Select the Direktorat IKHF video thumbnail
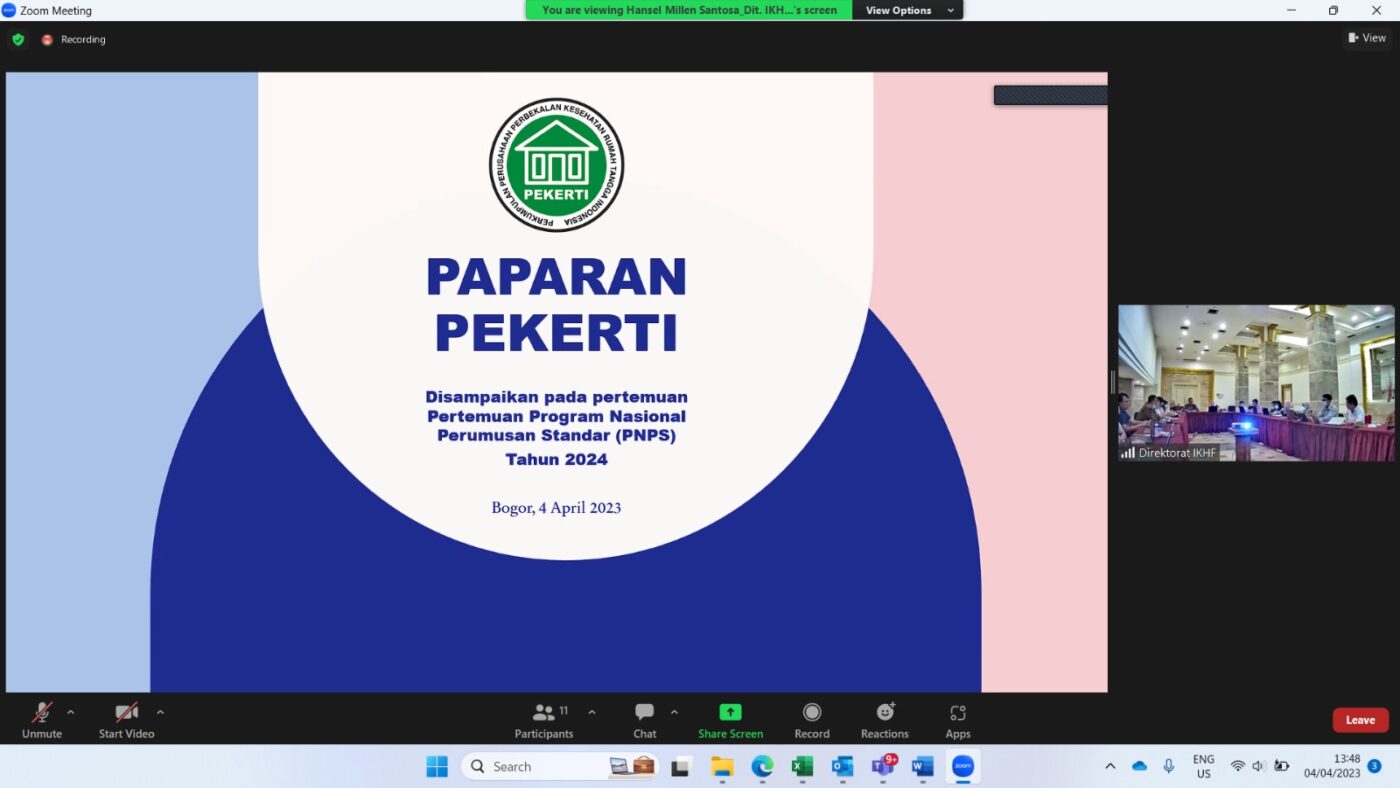The height and width of the screenshot is (788, 1400). coord(1255,382)
